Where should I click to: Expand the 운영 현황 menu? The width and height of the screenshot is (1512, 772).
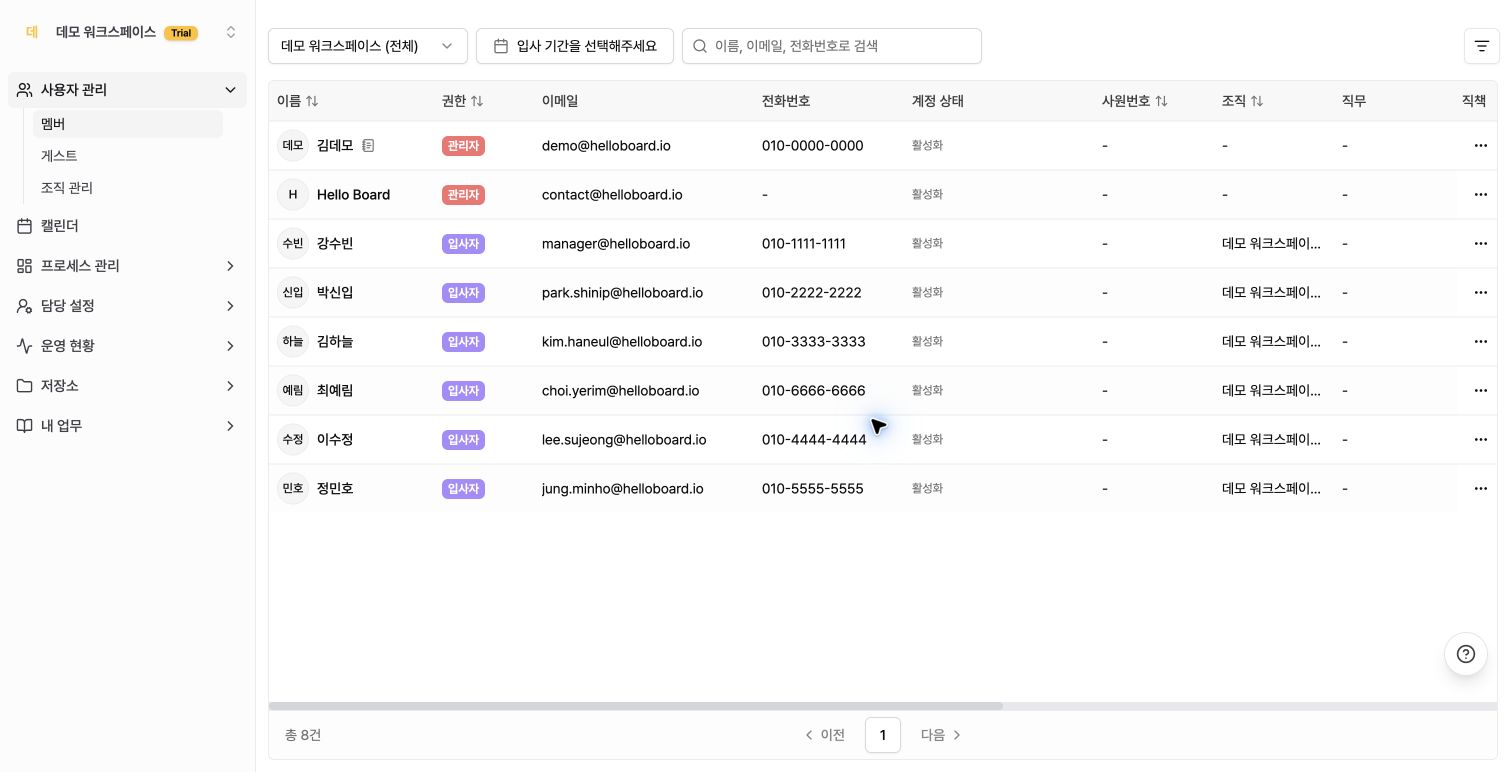[x=127, y=346]
